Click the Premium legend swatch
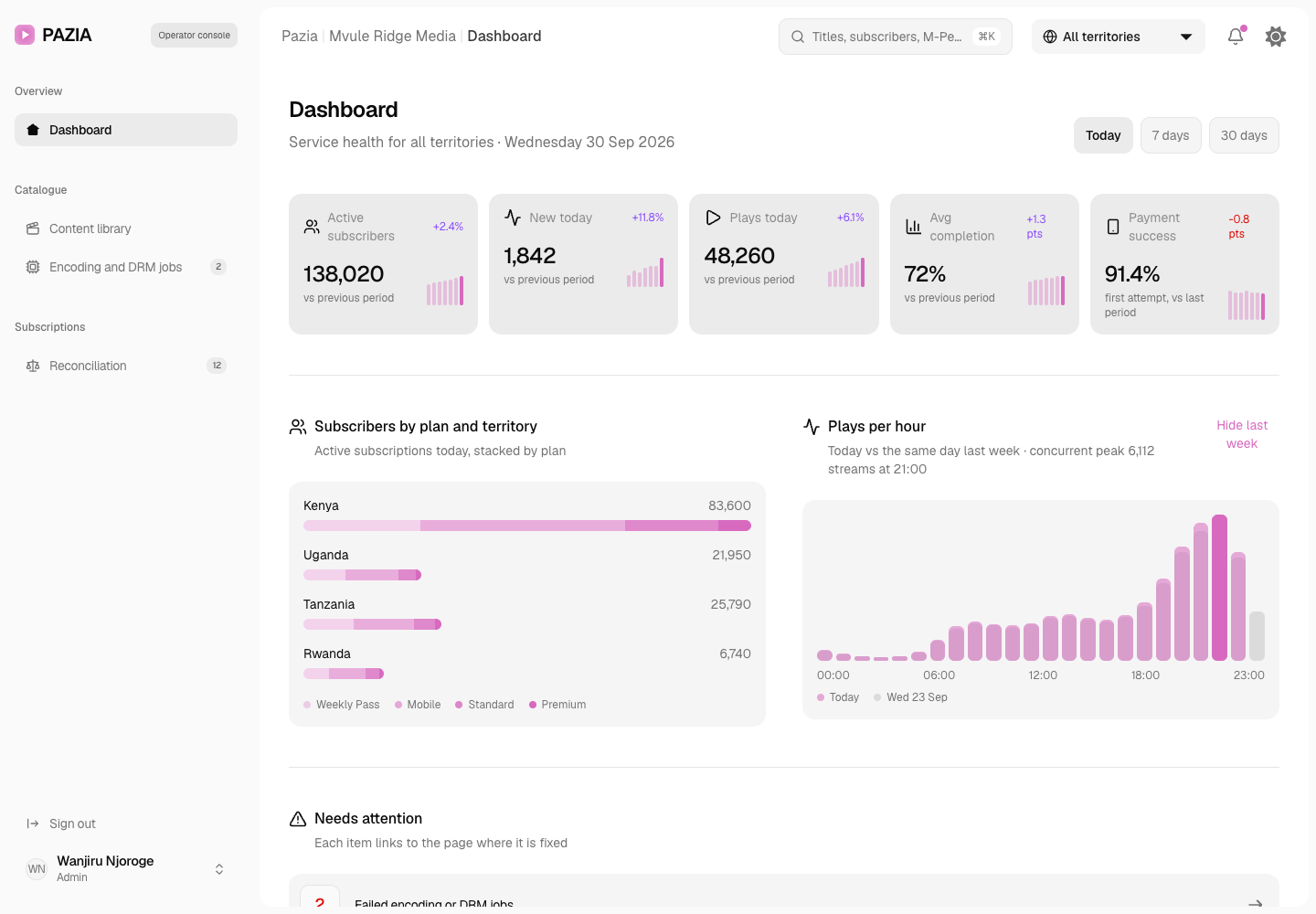This screenshot has height=914, width=1316. tap(533, 705)
